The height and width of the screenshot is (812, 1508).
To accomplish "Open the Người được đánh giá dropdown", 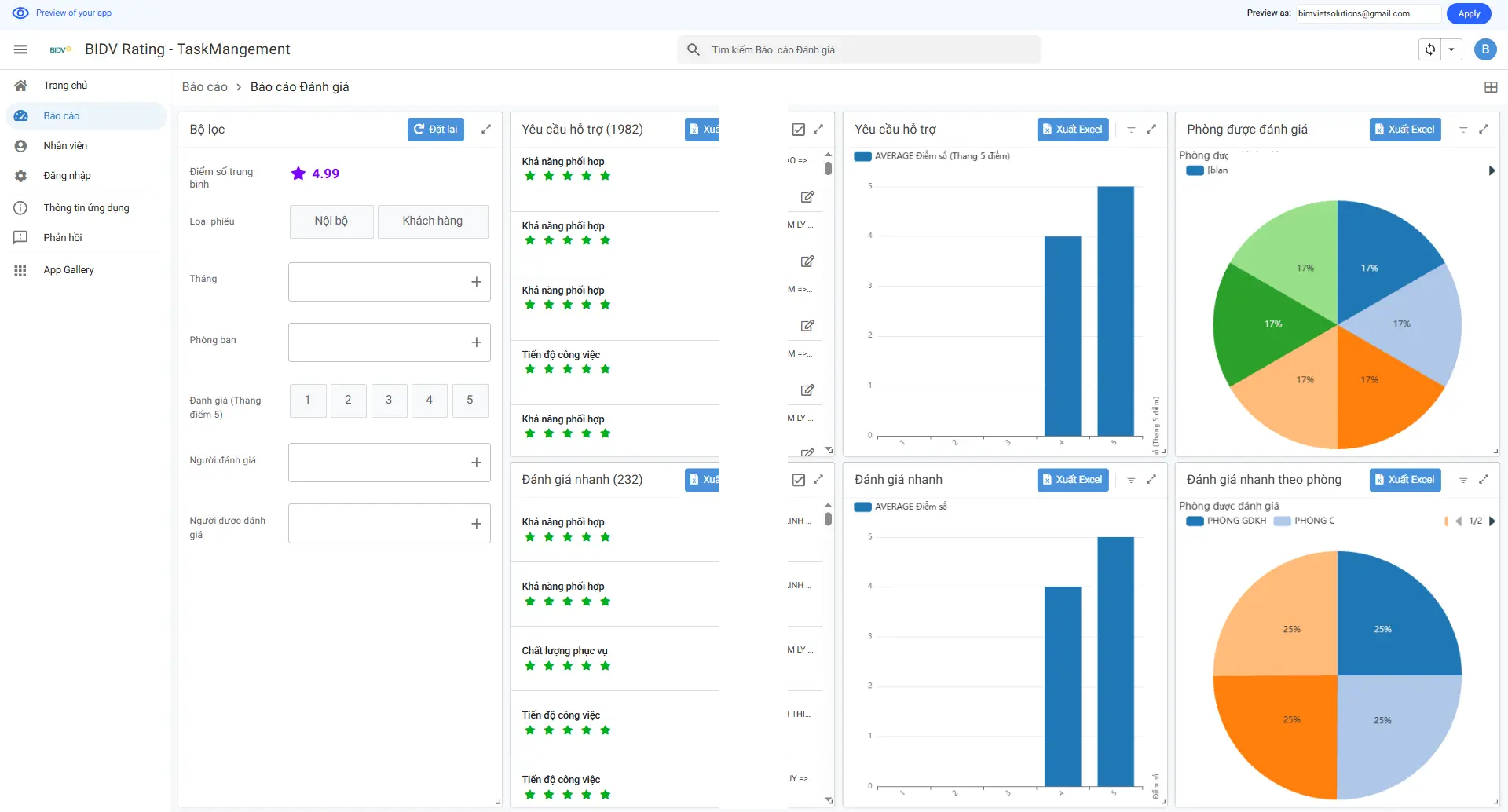I will 390,524.
